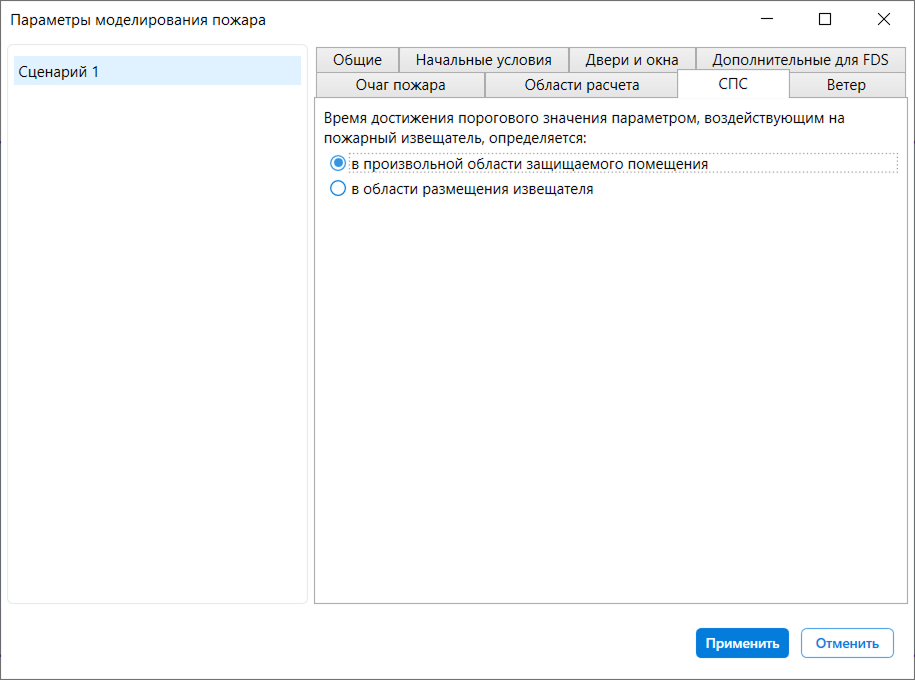Close the Параметры моделирования пожара dialog

click(x=883, y=19)
